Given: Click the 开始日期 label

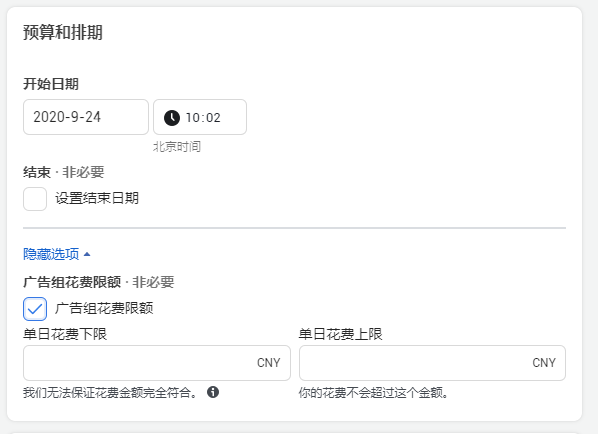Looking at the screenshot, I should 51,84.
